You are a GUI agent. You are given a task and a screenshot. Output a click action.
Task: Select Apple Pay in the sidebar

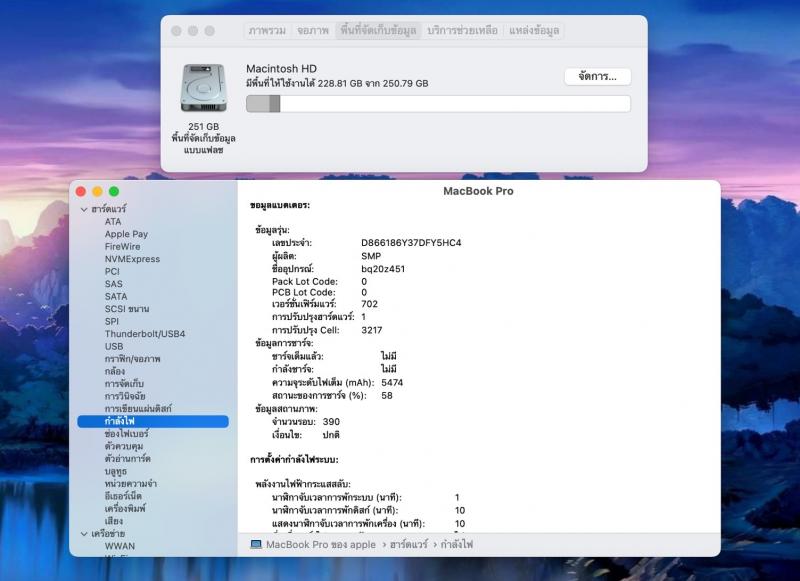tap(126, 234)
